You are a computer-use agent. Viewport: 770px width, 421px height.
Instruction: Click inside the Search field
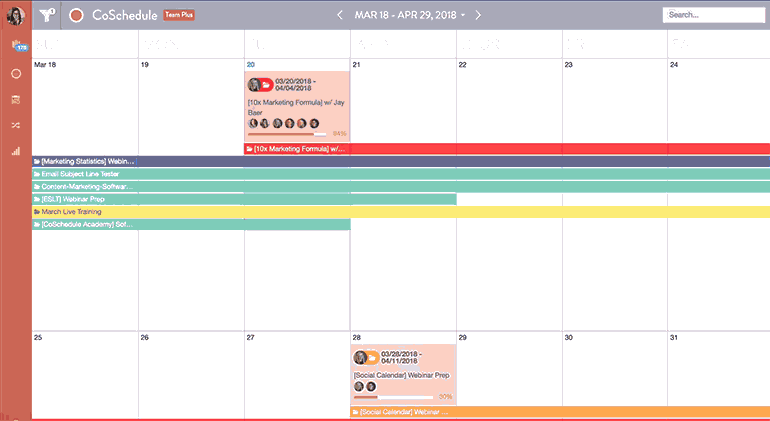coord(714,15)
